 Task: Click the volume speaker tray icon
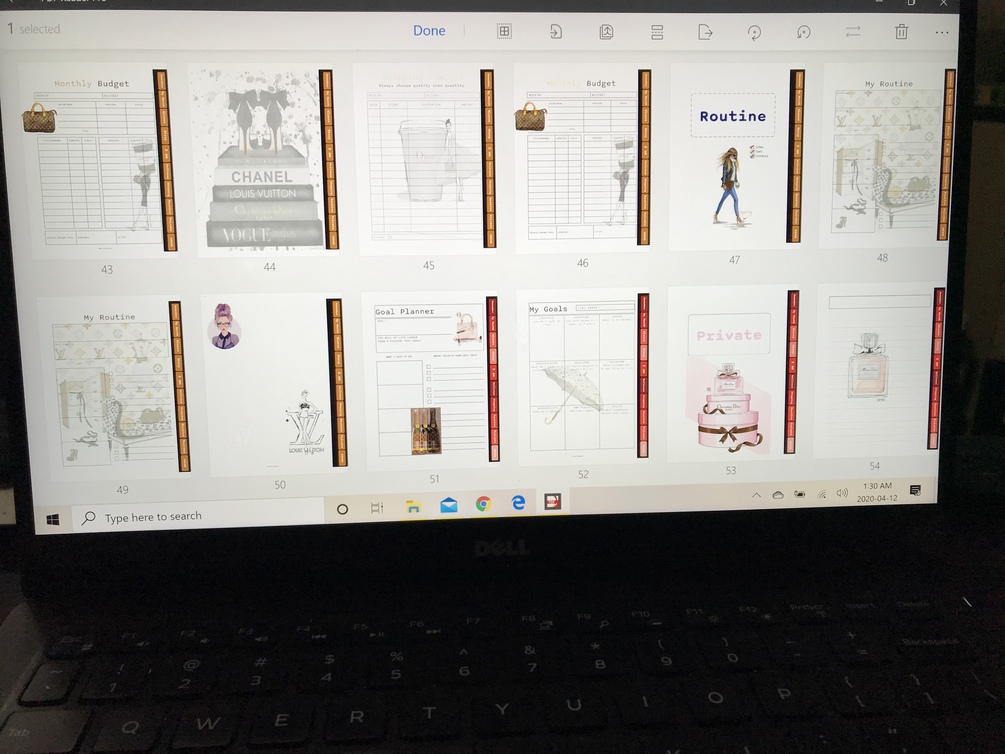pos(842,493)
